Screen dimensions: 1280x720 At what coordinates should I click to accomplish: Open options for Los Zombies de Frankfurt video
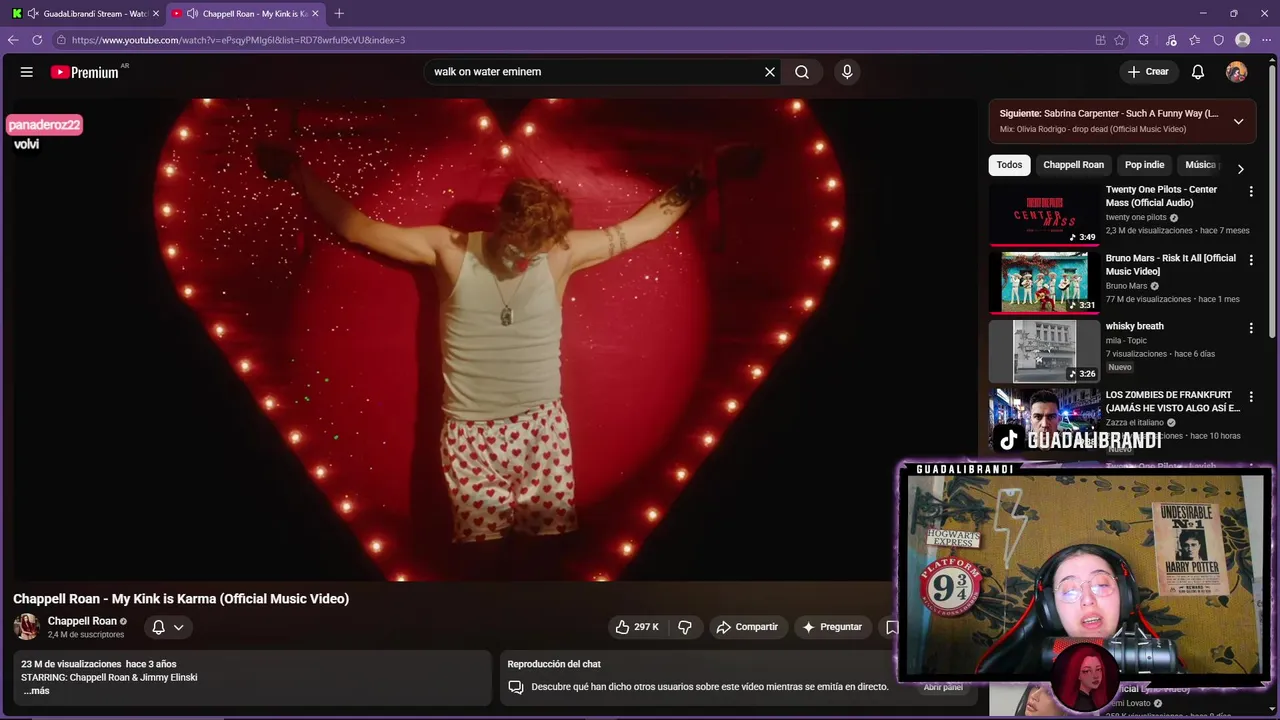(1251, 397)
